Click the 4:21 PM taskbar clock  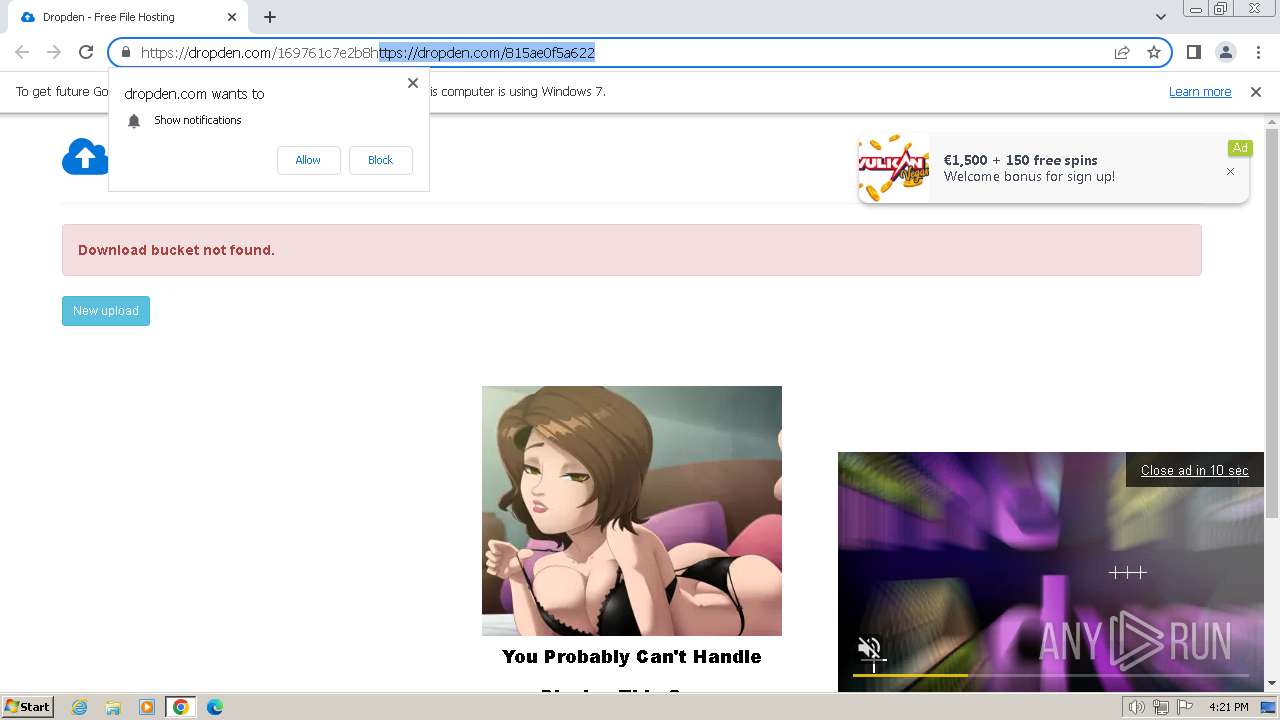click(1228, 707)
